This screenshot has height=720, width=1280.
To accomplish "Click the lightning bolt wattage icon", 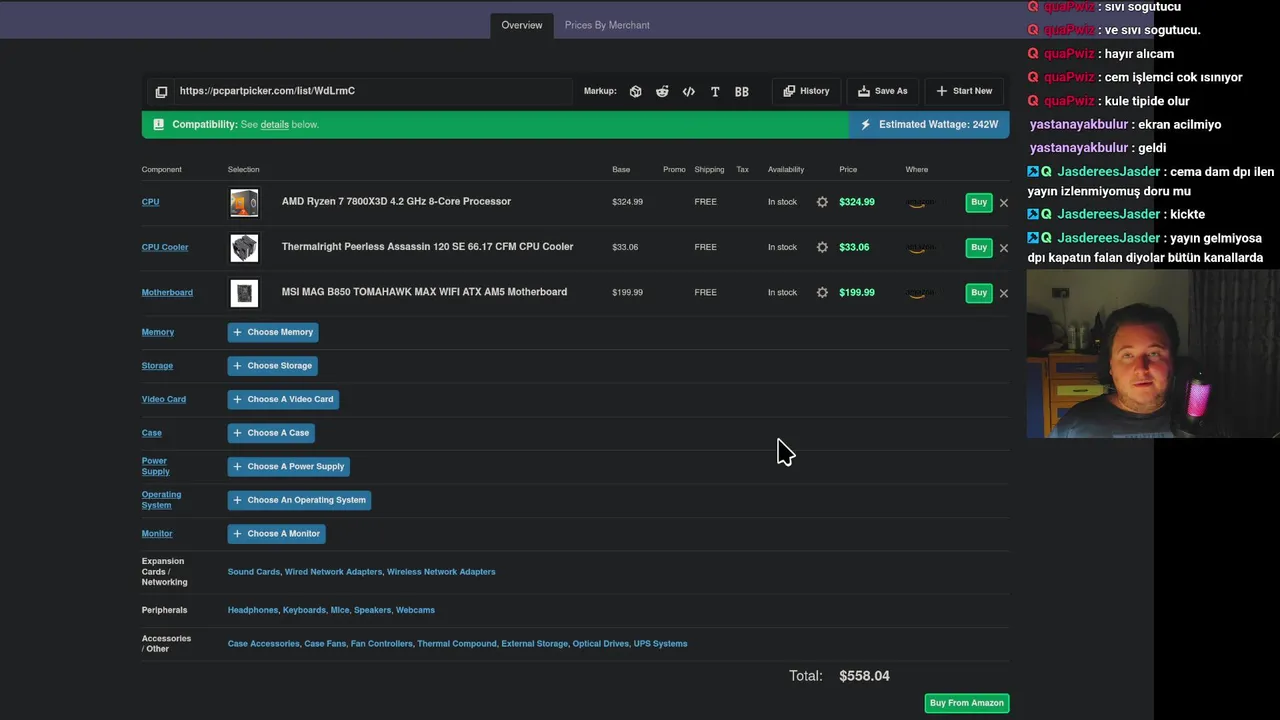I will pos(865,125).
